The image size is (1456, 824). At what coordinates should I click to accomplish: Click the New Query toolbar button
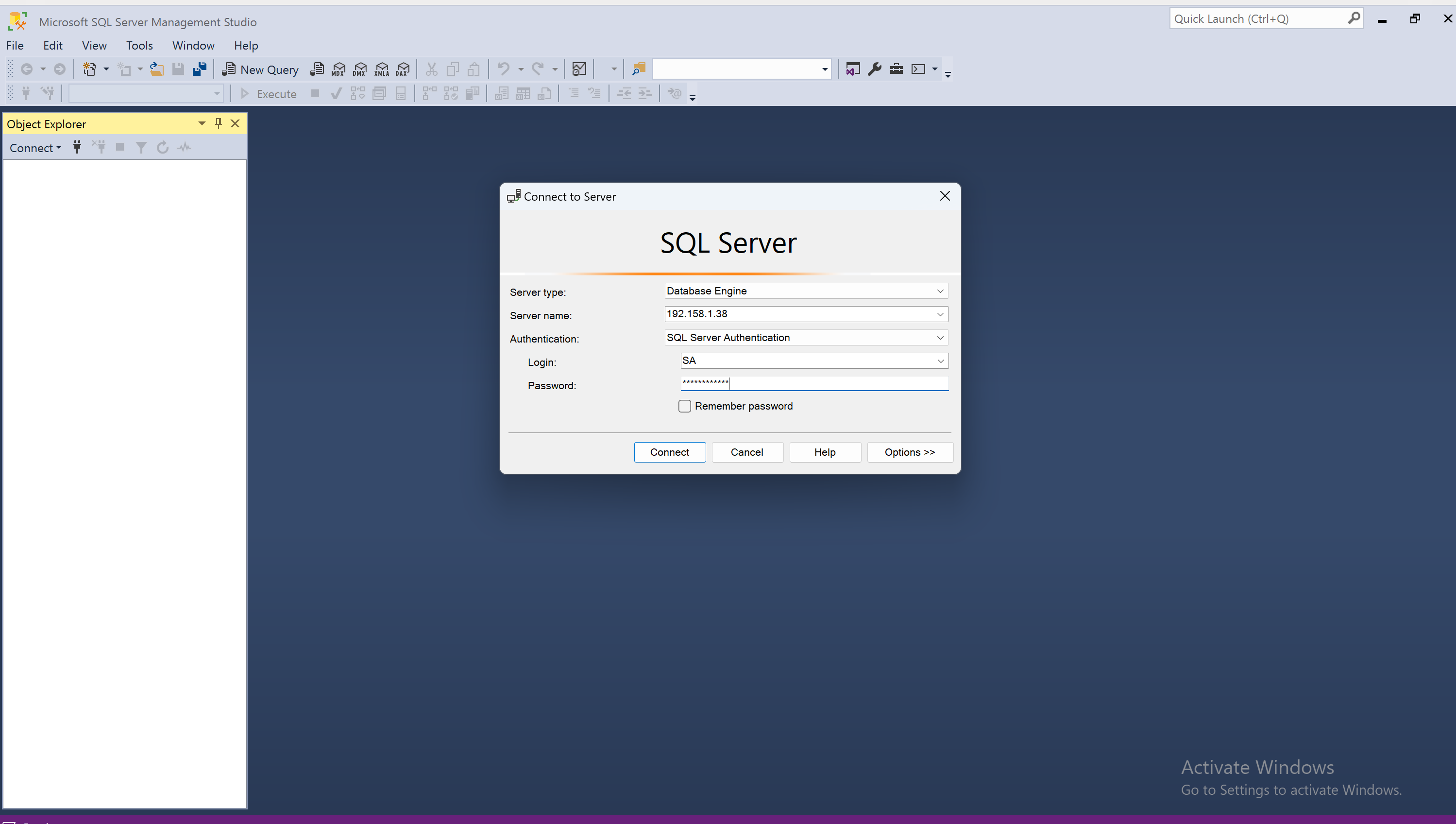[x=260, y=69]
